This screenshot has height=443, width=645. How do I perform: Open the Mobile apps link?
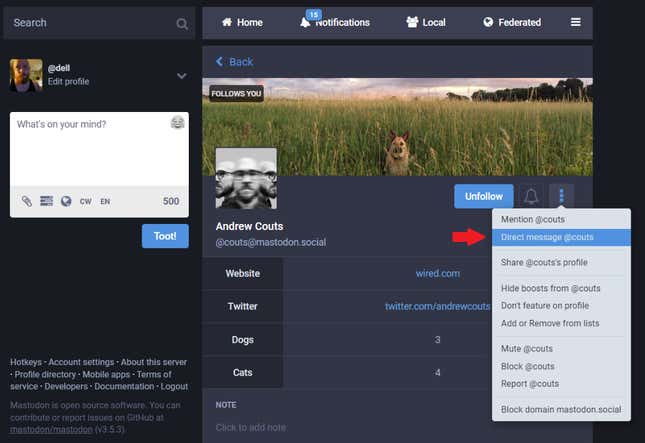click(x=106, y=375)
